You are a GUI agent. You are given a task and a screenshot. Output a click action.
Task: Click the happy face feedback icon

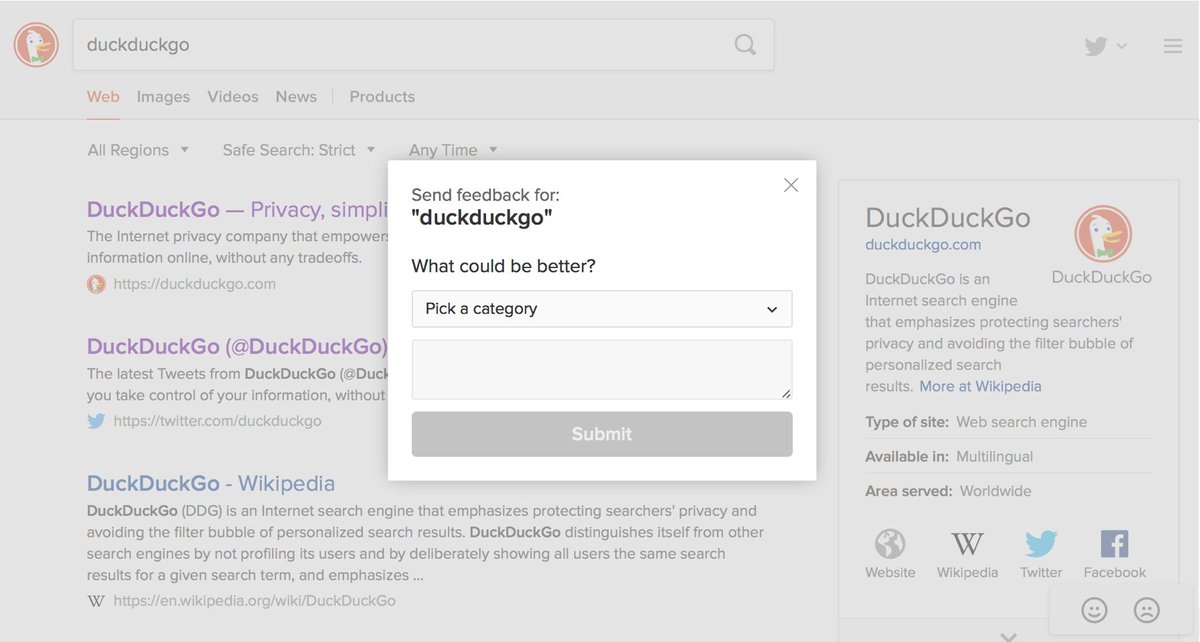coord(1095,609)
